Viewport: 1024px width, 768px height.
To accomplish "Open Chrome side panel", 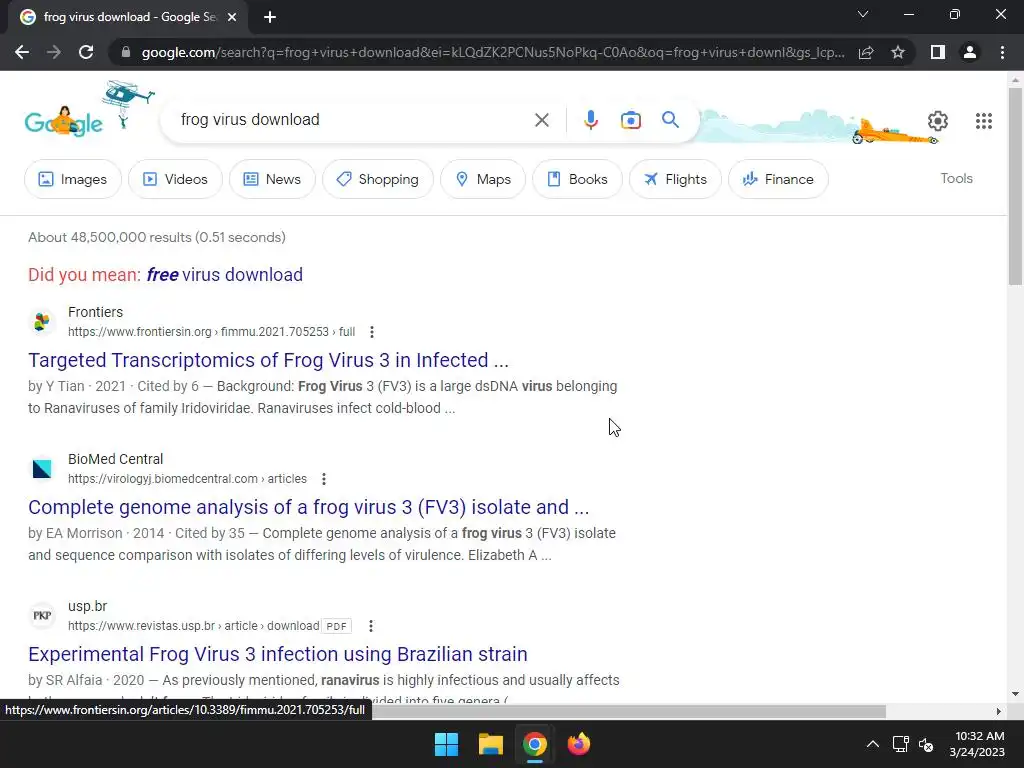I will coord(938,52).
